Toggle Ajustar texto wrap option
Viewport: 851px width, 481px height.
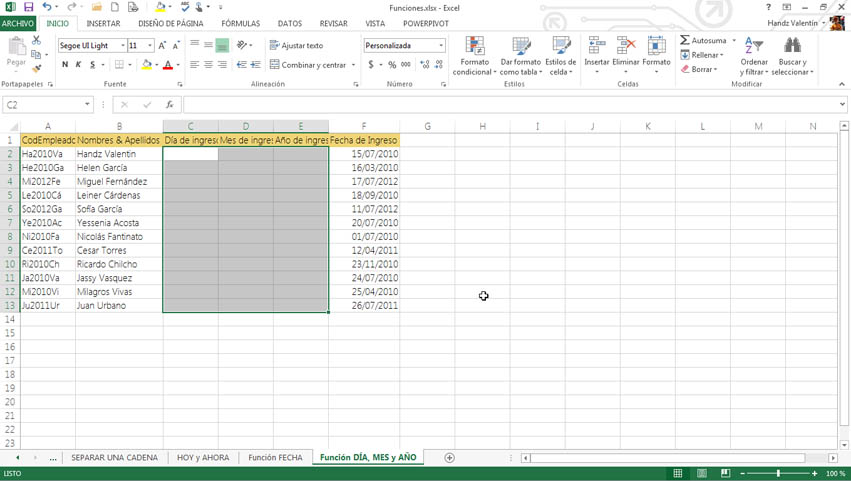click(x=296, y=45)
